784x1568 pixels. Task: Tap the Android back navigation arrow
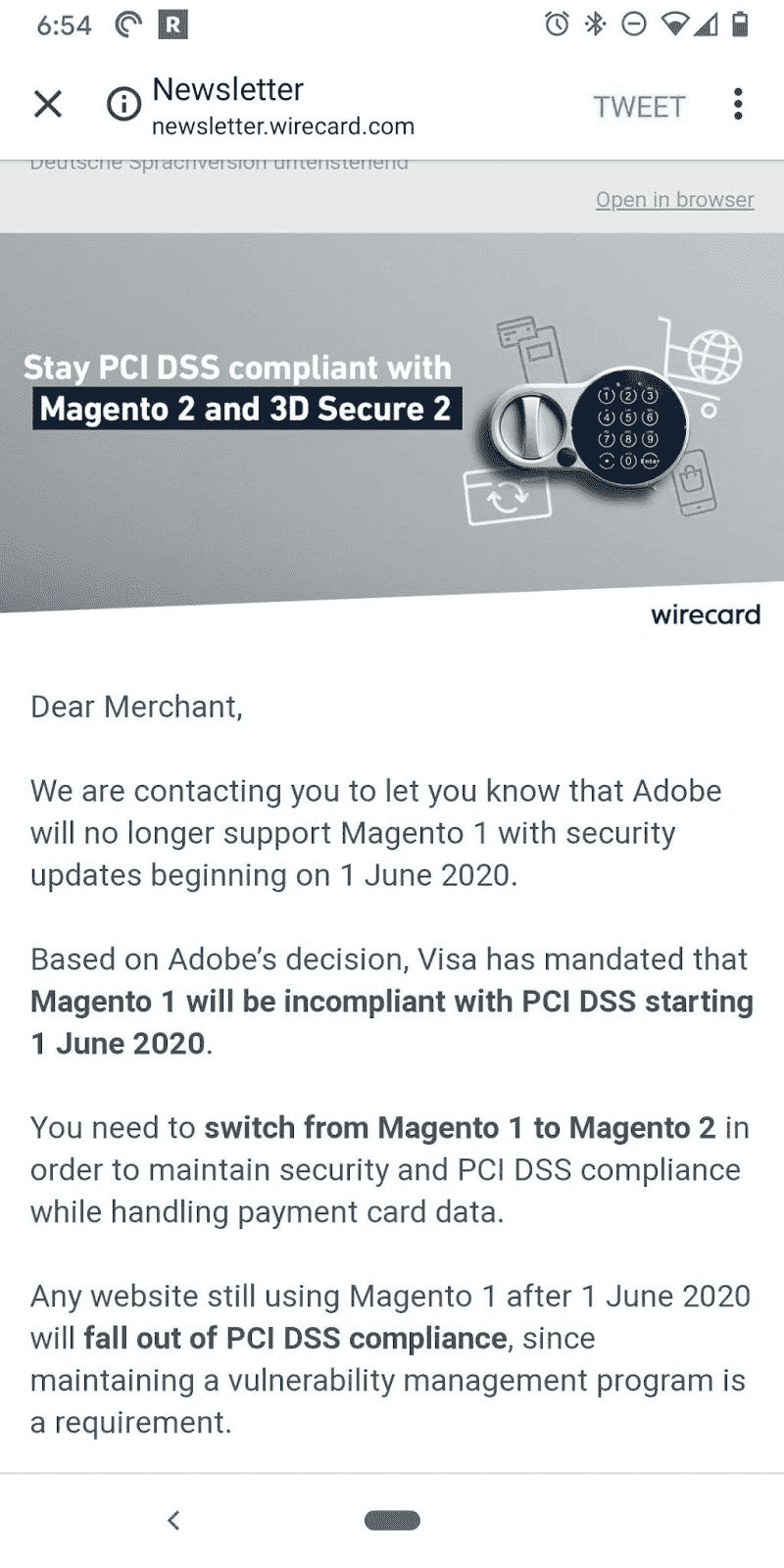173,1520
